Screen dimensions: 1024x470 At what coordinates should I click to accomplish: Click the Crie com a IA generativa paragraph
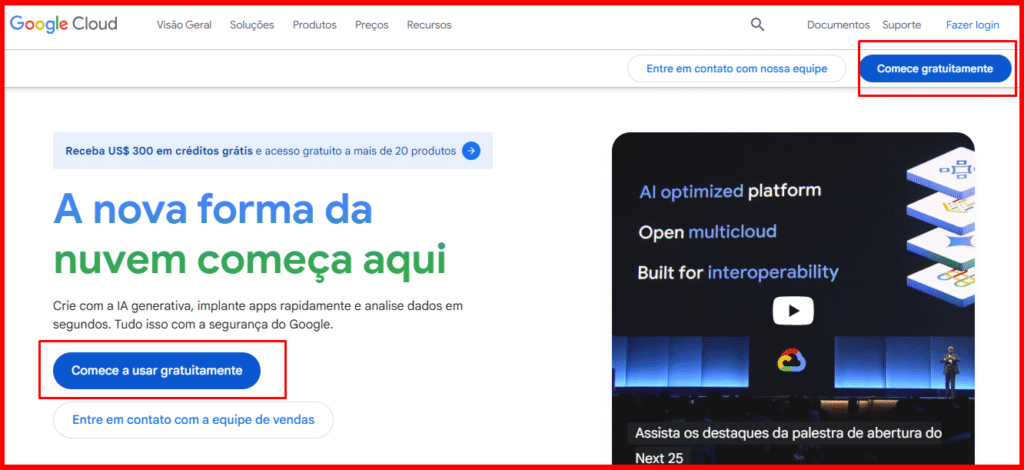click(x=258, y=315)
